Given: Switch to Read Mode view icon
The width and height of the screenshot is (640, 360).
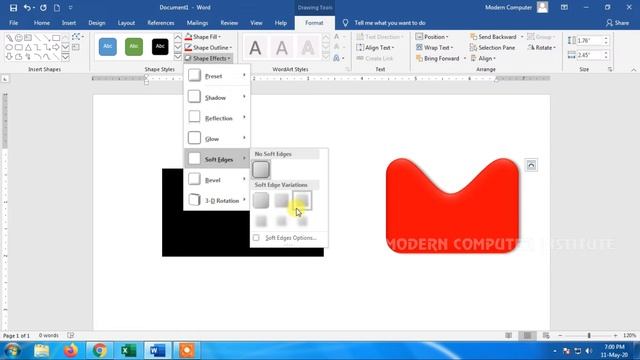Looking at the screenshot, I should point(509,335).
